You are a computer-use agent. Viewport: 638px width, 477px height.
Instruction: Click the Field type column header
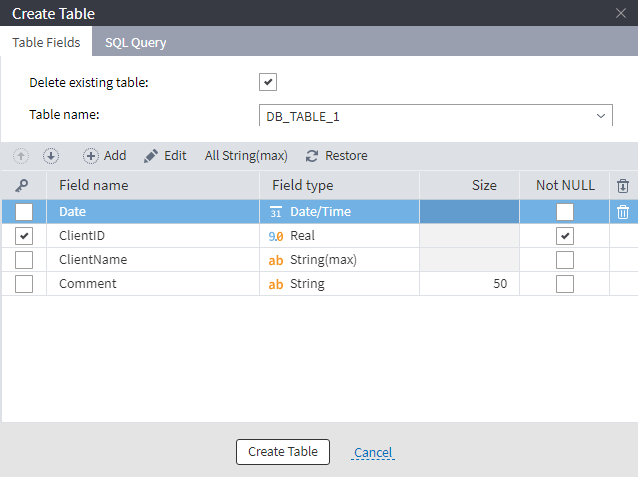(x=339, y=186)
